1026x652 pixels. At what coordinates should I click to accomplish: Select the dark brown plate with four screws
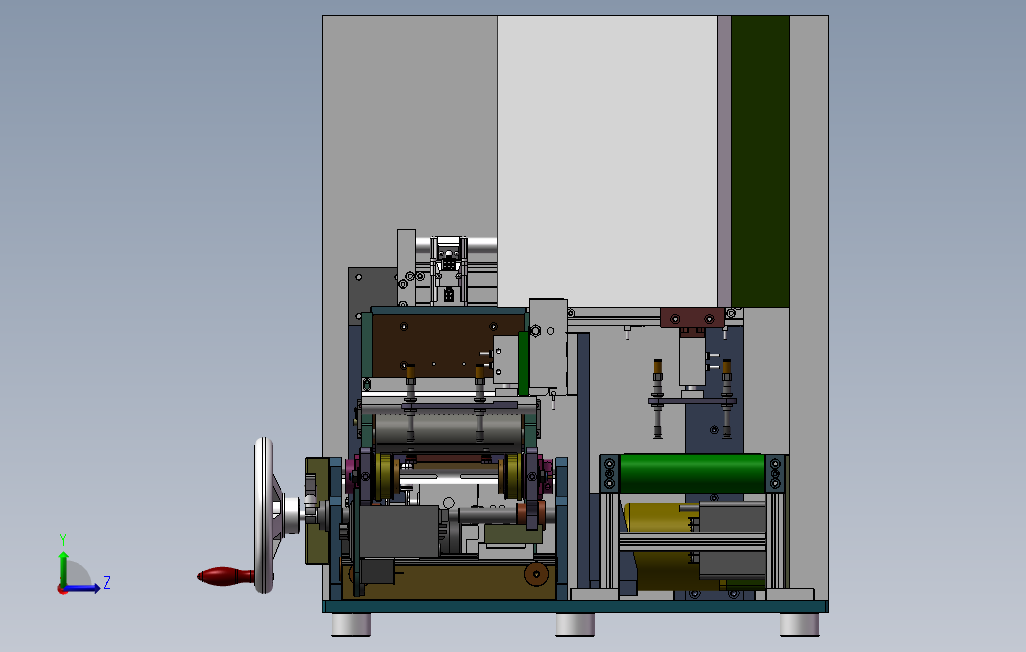[446, 345]
